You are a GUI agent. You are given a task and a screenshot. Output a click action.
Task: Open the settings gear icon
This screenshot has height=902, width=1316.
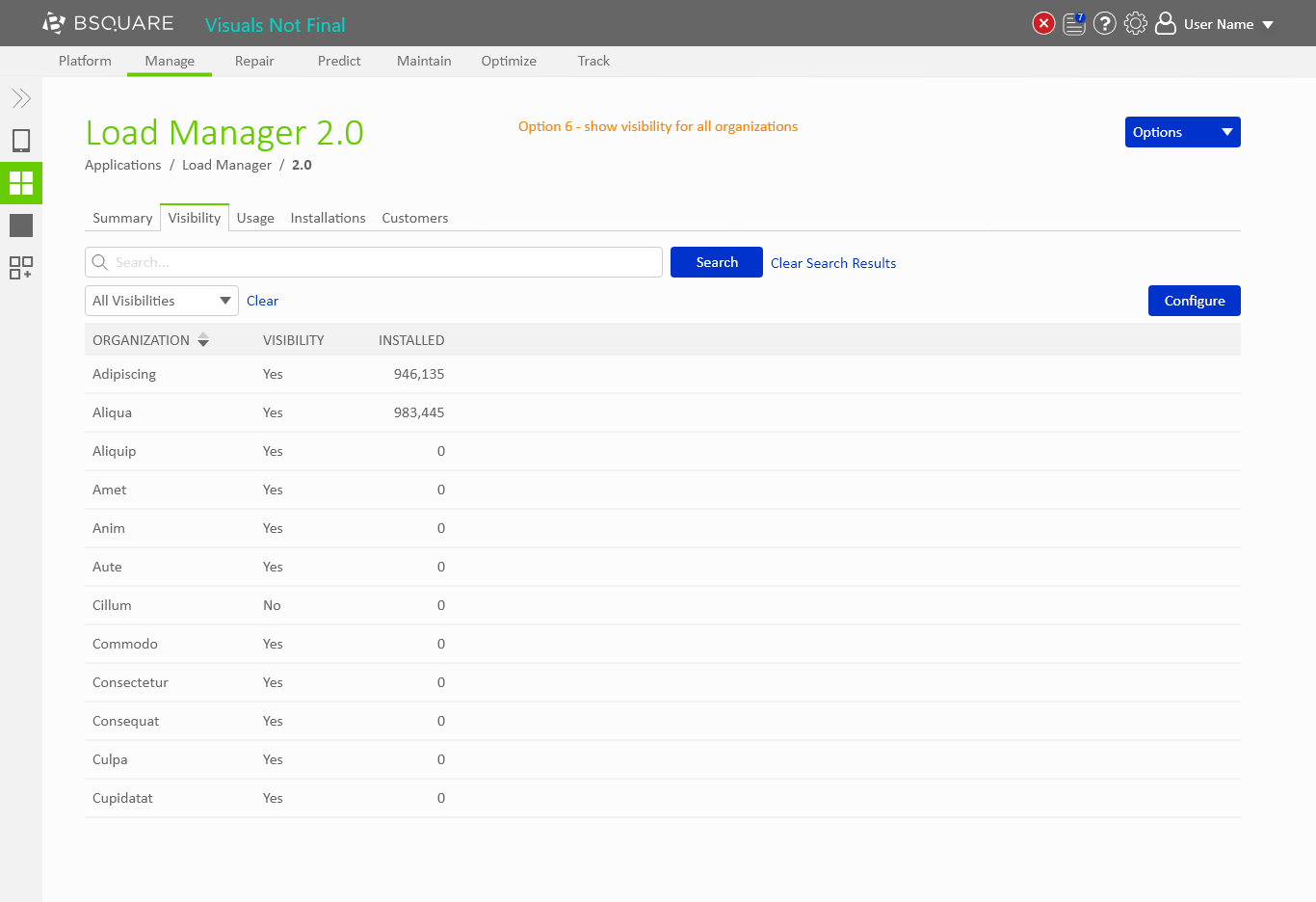[x=1136, y=24]
